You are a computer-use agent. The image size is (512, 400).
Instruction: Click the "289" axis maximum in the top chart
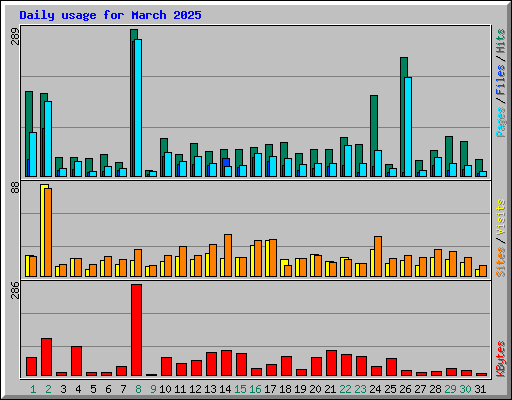point(15,36)
